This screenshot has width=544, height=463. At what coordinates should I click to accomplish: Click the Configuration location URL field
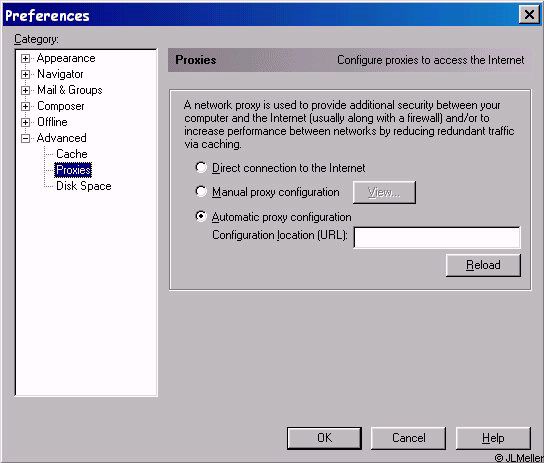coord(437,238)
